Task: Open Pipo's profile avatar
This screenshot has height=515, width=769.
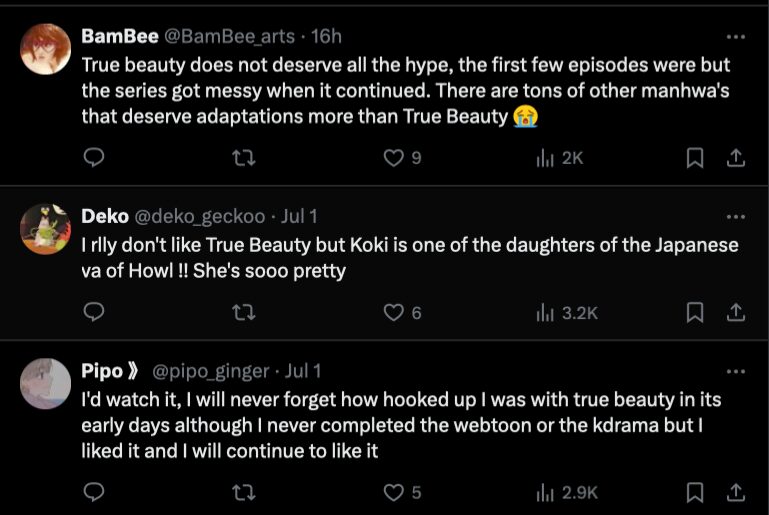Action: click(x=46, y=383)
